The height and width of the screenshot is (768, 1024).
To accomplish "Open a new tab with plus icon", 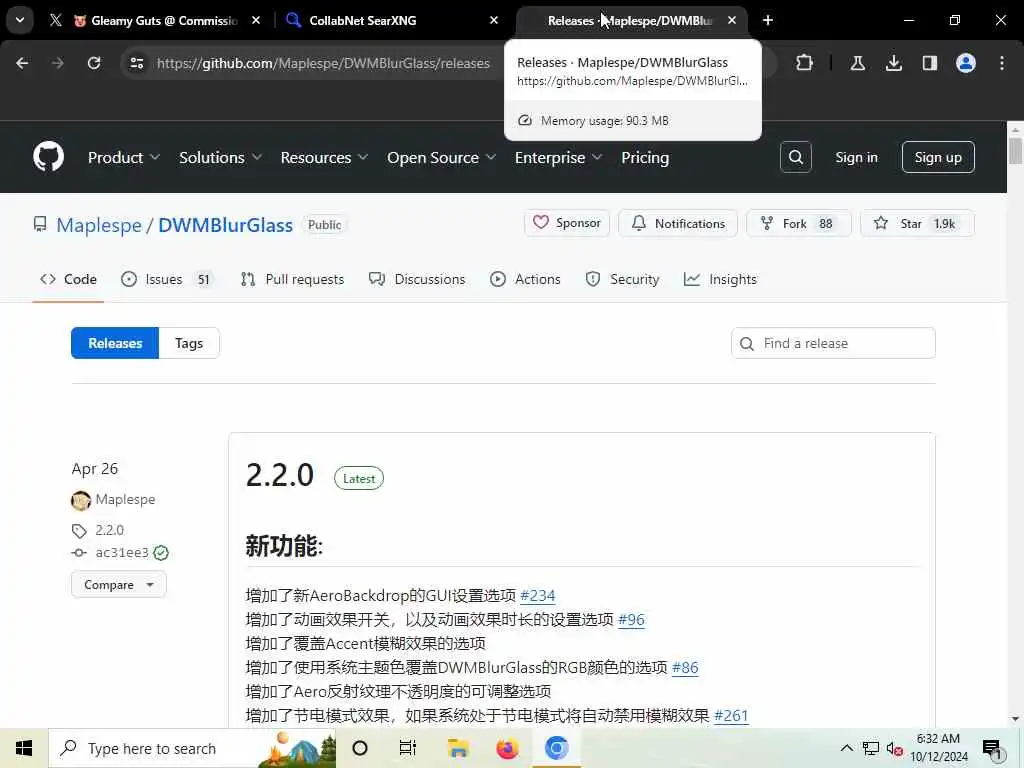I will click(x=768, y=20).
